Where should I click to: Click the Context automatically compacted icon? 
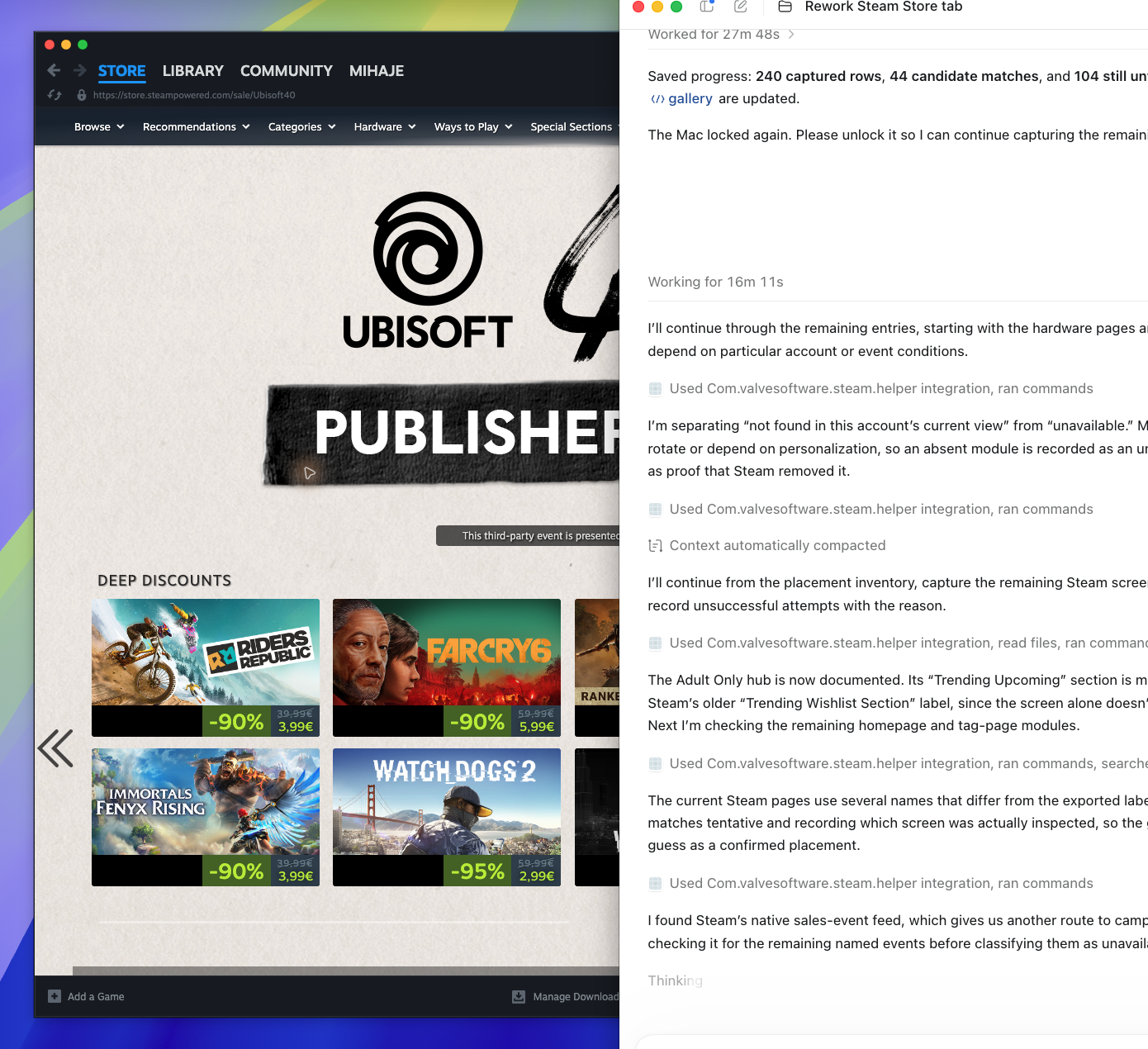click(655, 546)
